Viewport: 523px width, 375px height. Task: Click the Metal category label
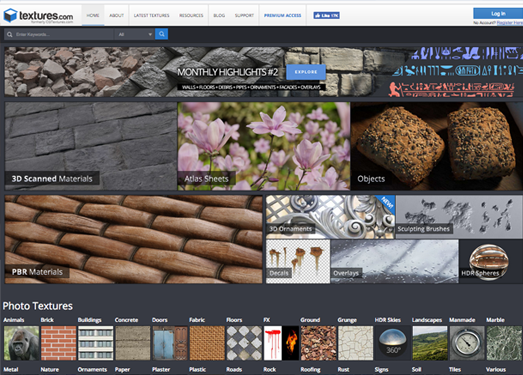11,369
